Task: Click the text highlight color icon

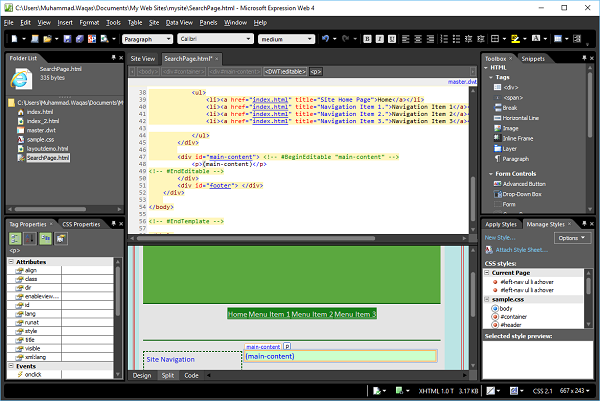Action: (x=516, y=39)
